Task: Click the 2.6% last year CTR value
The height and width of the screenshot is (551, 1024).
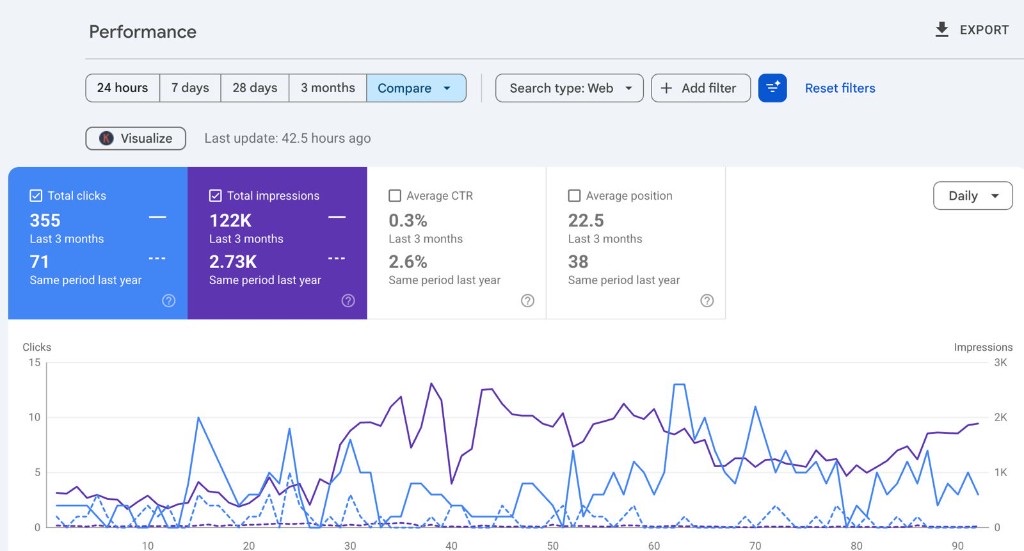Action: [408, 262]
